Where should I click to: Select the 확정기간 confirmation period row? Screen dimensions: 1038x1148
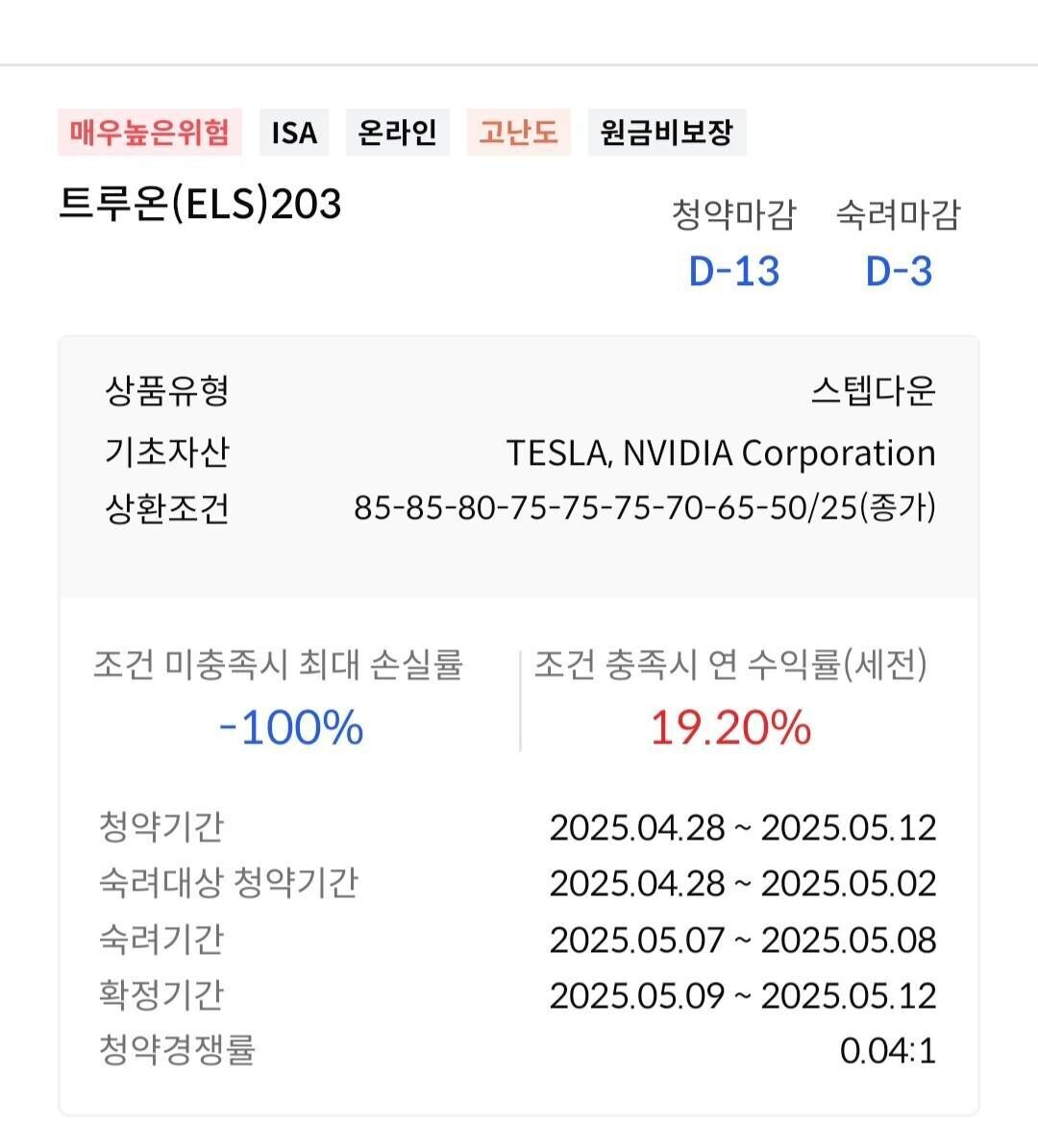click(x=519, y=993)
